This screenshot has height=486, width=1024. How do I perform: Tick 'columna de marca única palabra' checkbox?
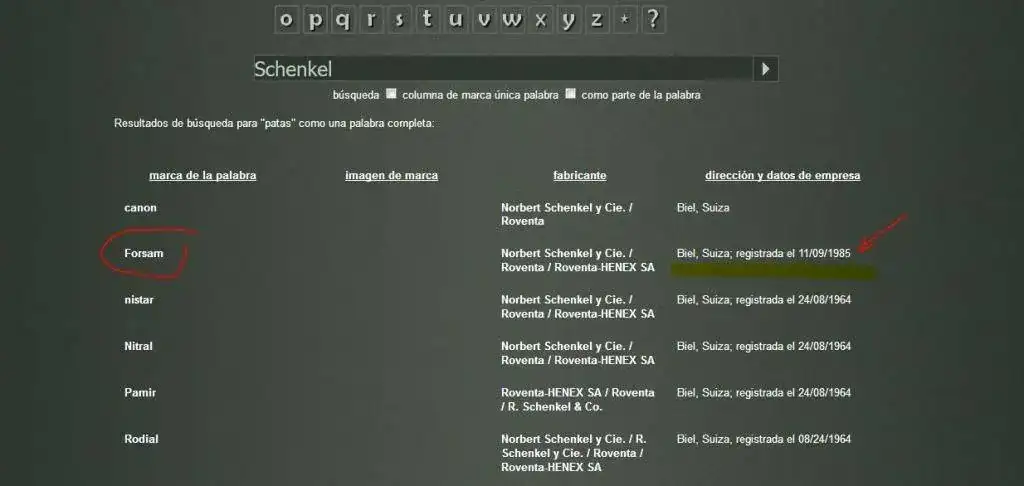[391, 93]
